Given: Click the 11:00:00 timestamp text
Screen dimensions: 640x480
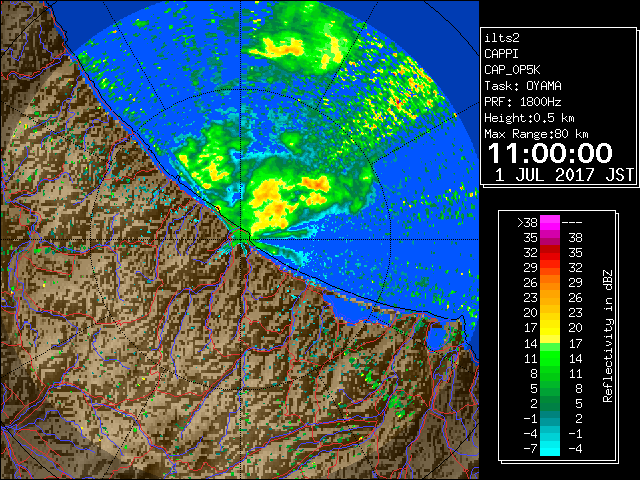Looking at the screenshot, I should pyautogui.click(x=550, y=153).
